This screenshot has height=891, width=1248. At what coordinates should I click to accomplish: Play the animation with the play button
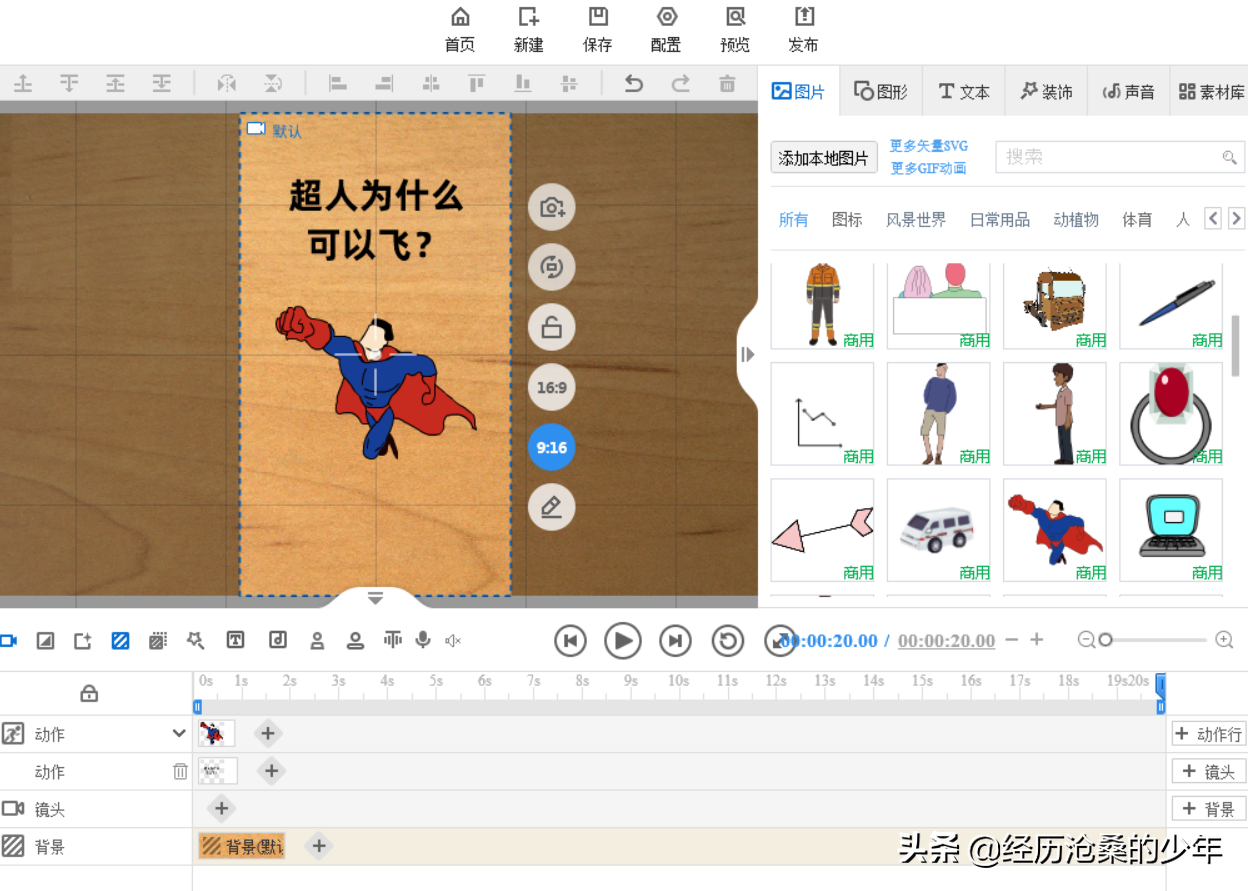(x=623, y=640)
